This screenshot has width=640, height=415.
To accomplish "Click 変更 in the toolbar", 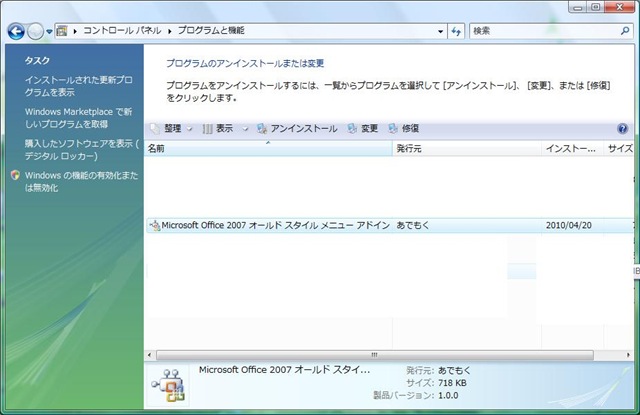I will click(x=363, y=129).
